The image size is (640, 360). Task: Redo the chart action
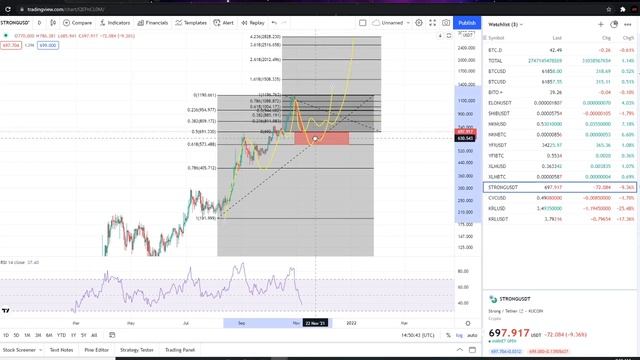[x=284, y=23]
